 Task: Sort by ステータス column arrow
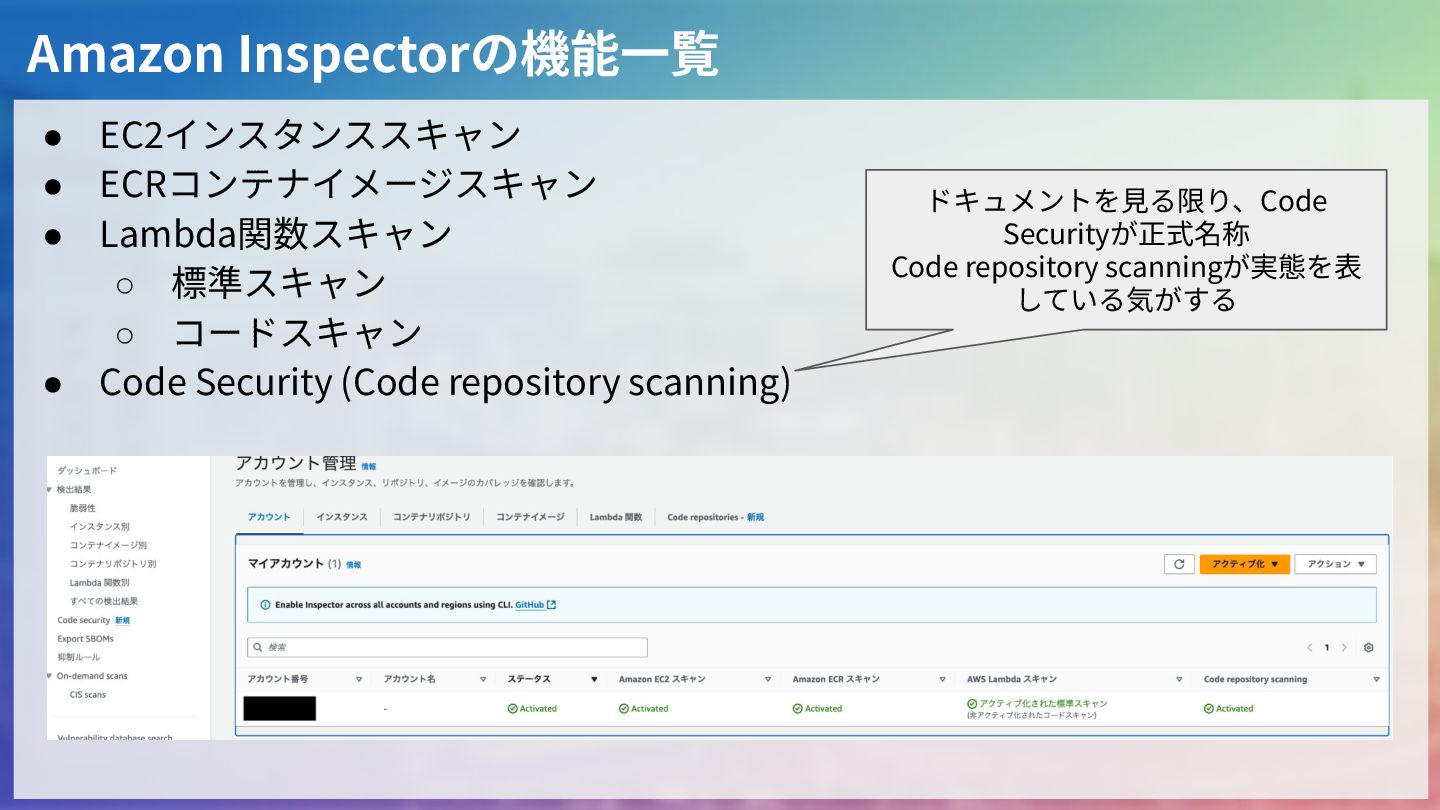click(x=594, y=679)
